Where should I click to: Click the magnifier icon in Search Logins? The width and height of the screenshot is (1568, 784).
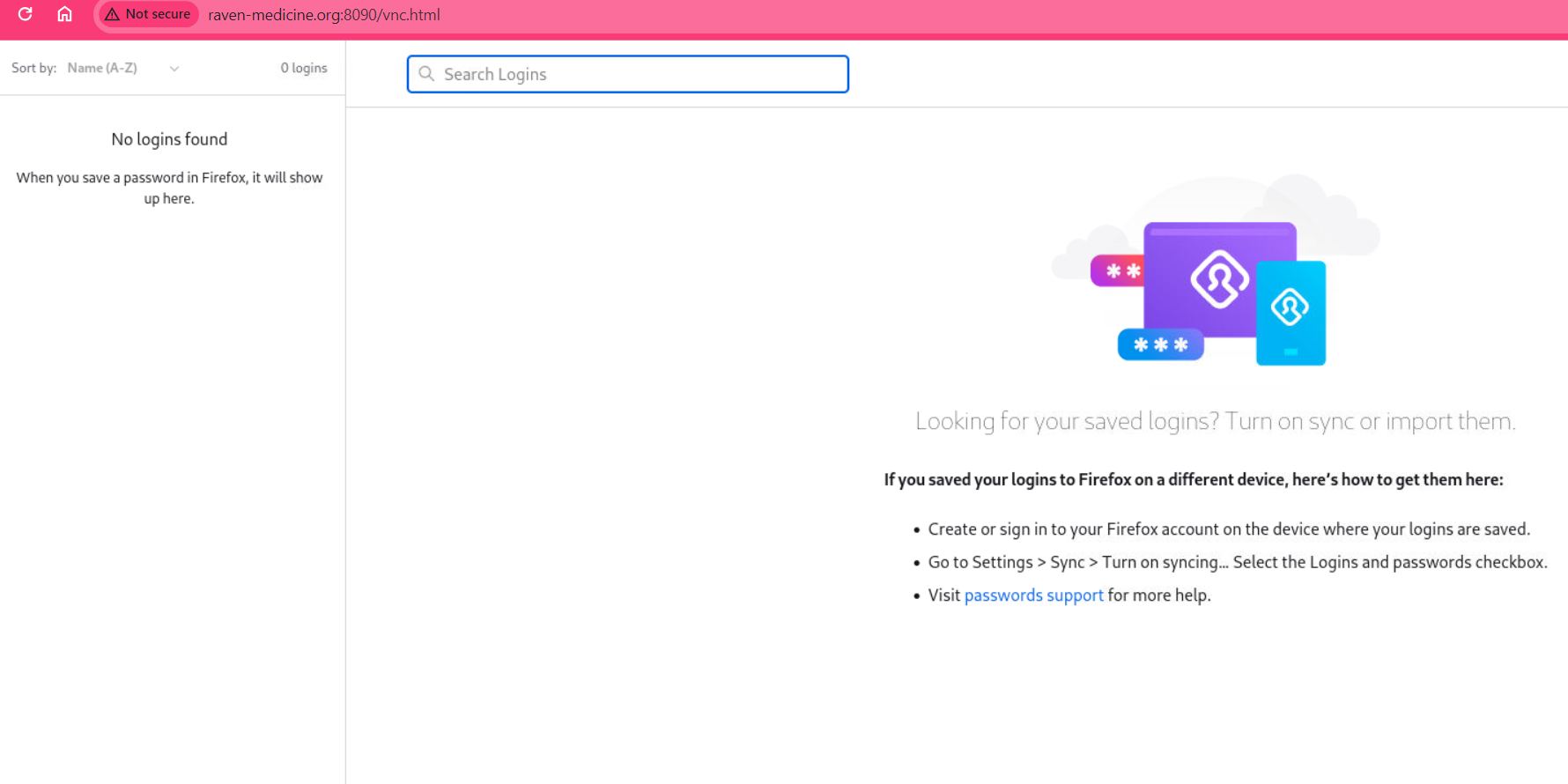[x=426, y=74]
